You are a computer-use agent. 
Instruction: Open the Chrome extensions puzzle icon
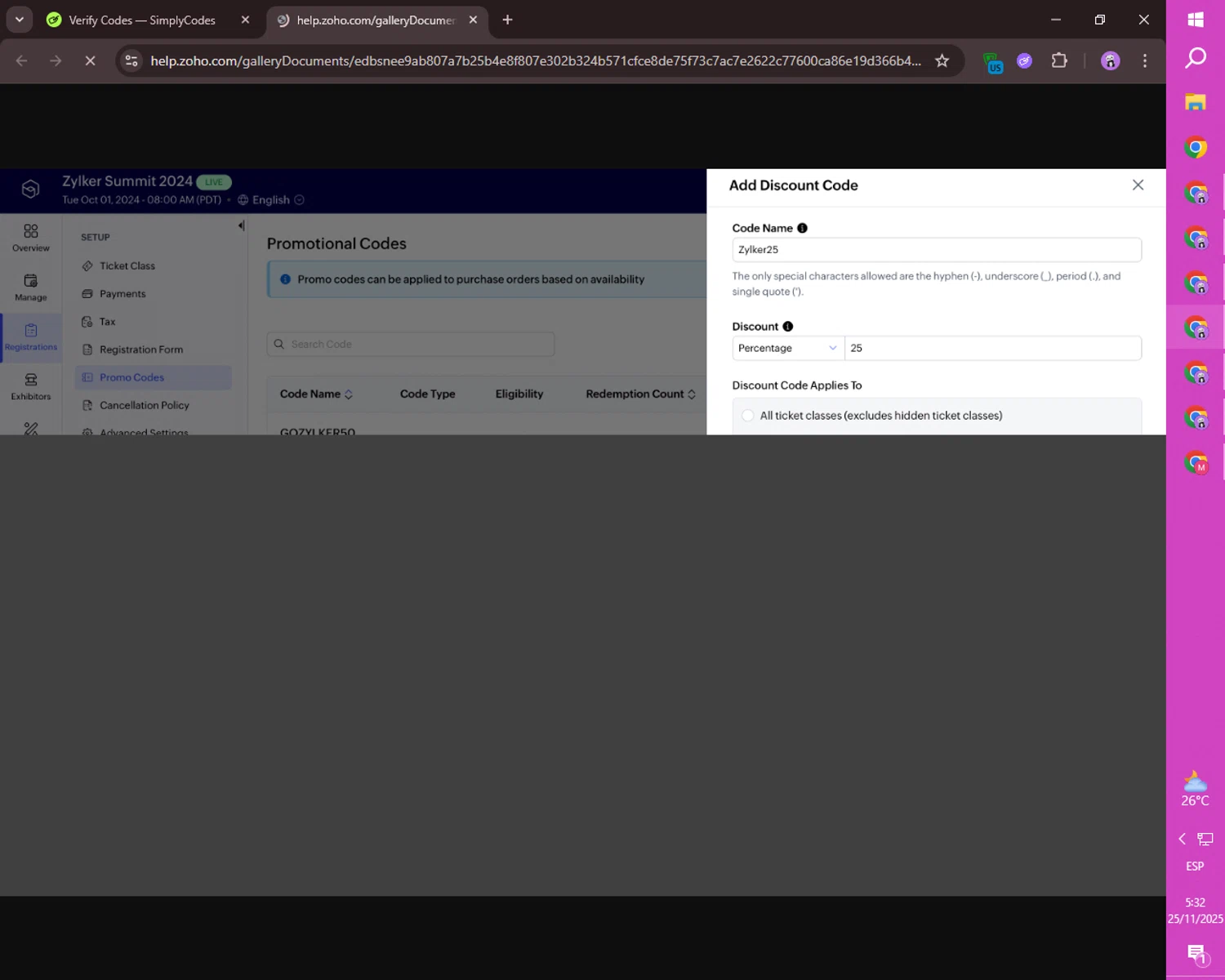point(1059,60)
